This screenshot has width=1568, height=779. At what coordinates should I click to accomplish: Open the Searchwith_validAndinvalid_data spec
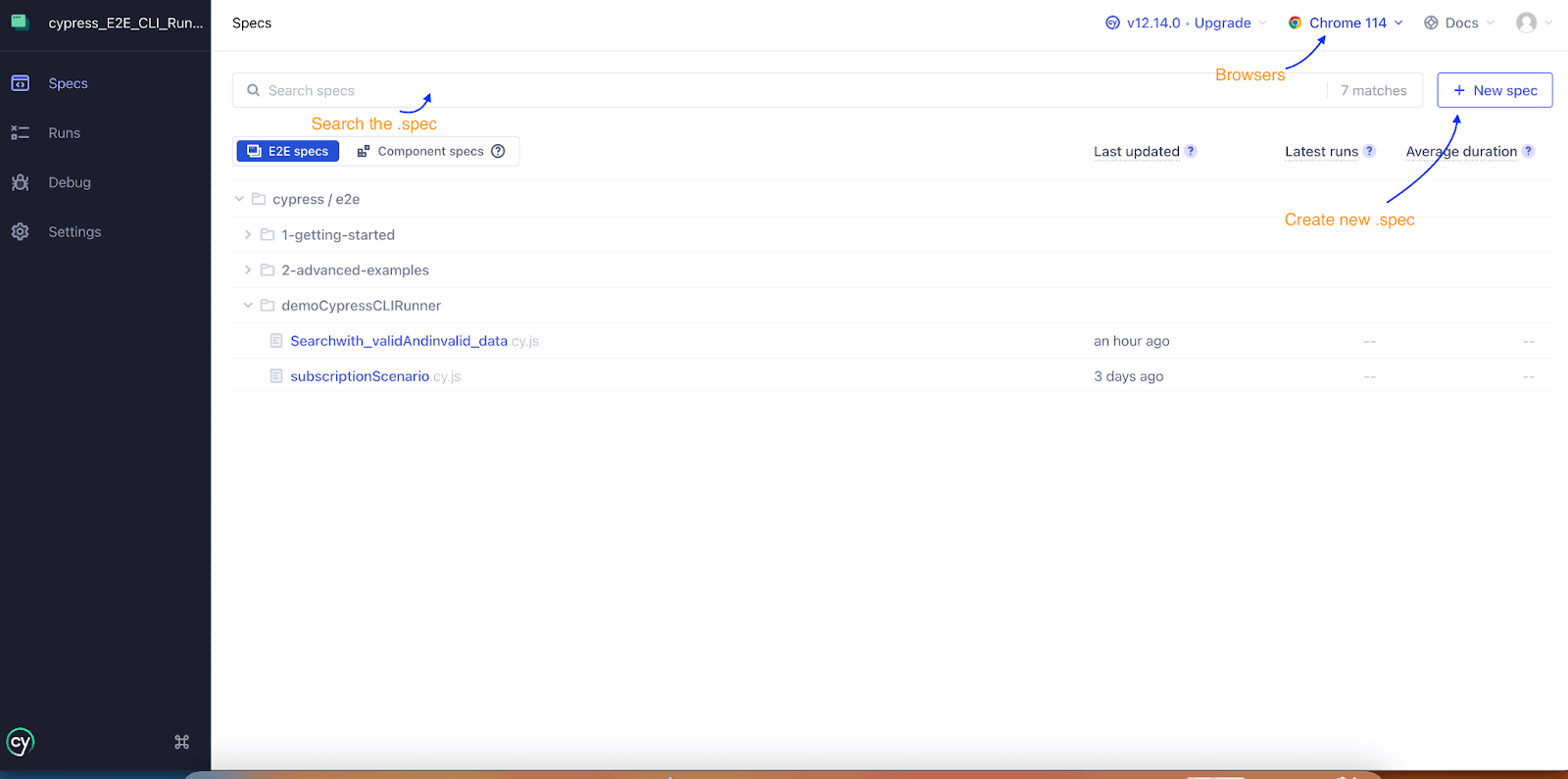pos(415,341)
